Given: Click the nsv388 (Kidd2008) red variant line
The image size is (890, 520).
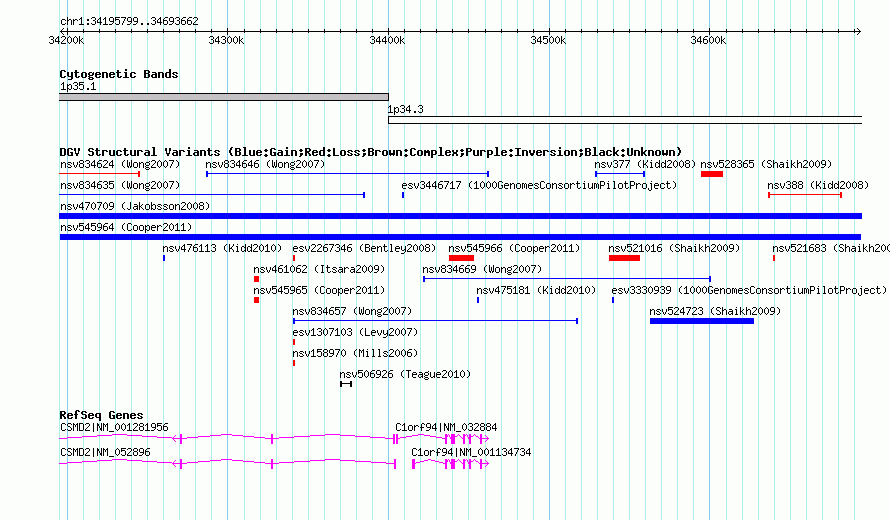Looking at the screenshot, I should pos(805,195).
